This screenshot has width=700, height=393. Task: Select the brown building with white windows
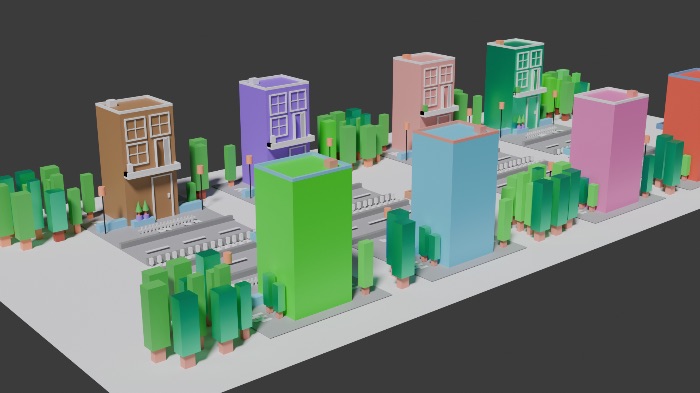[x=137, y=159]
